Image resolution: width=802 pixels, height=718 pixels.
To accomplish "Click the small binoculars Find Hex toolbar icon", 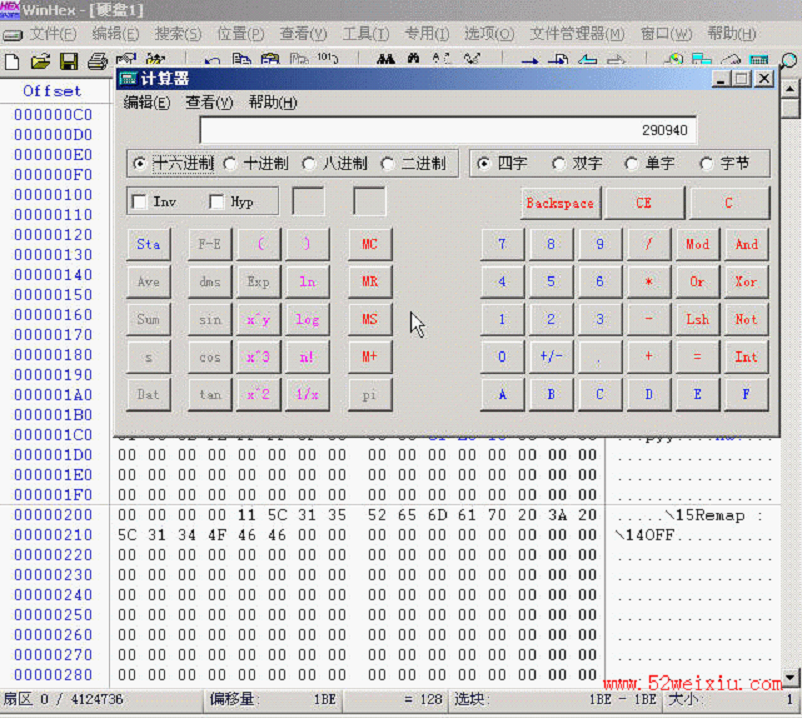I will click(x=413, y=59).
